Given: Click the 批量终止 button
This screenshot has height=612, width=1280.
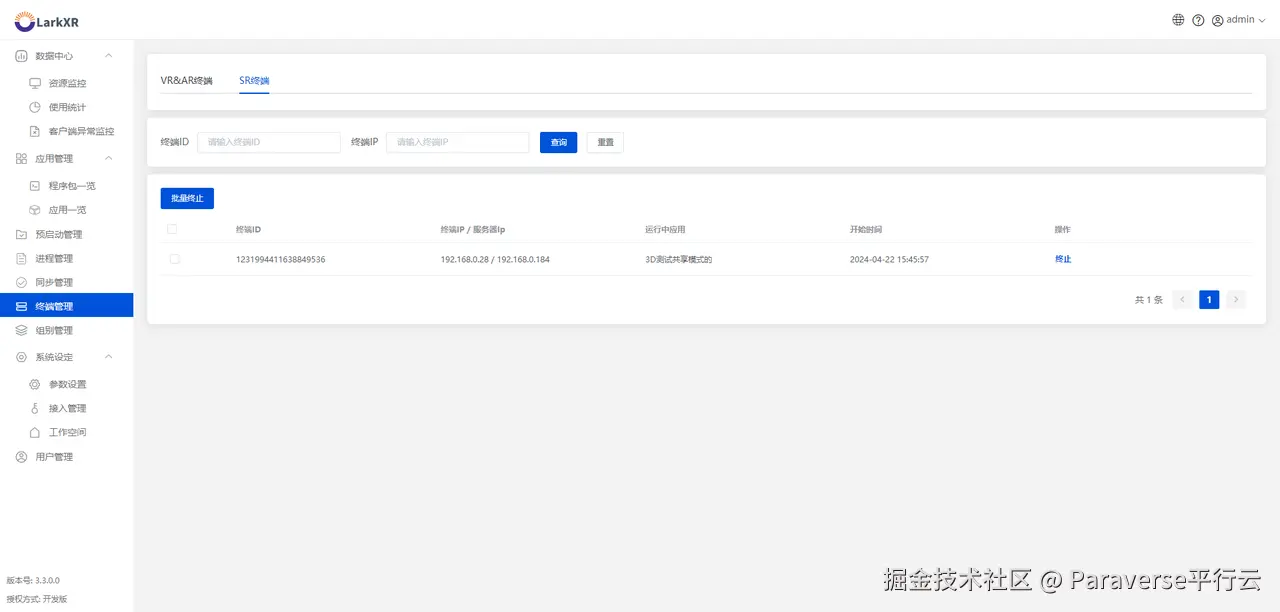Looking at the screenshot, I should tap(187, 199).
